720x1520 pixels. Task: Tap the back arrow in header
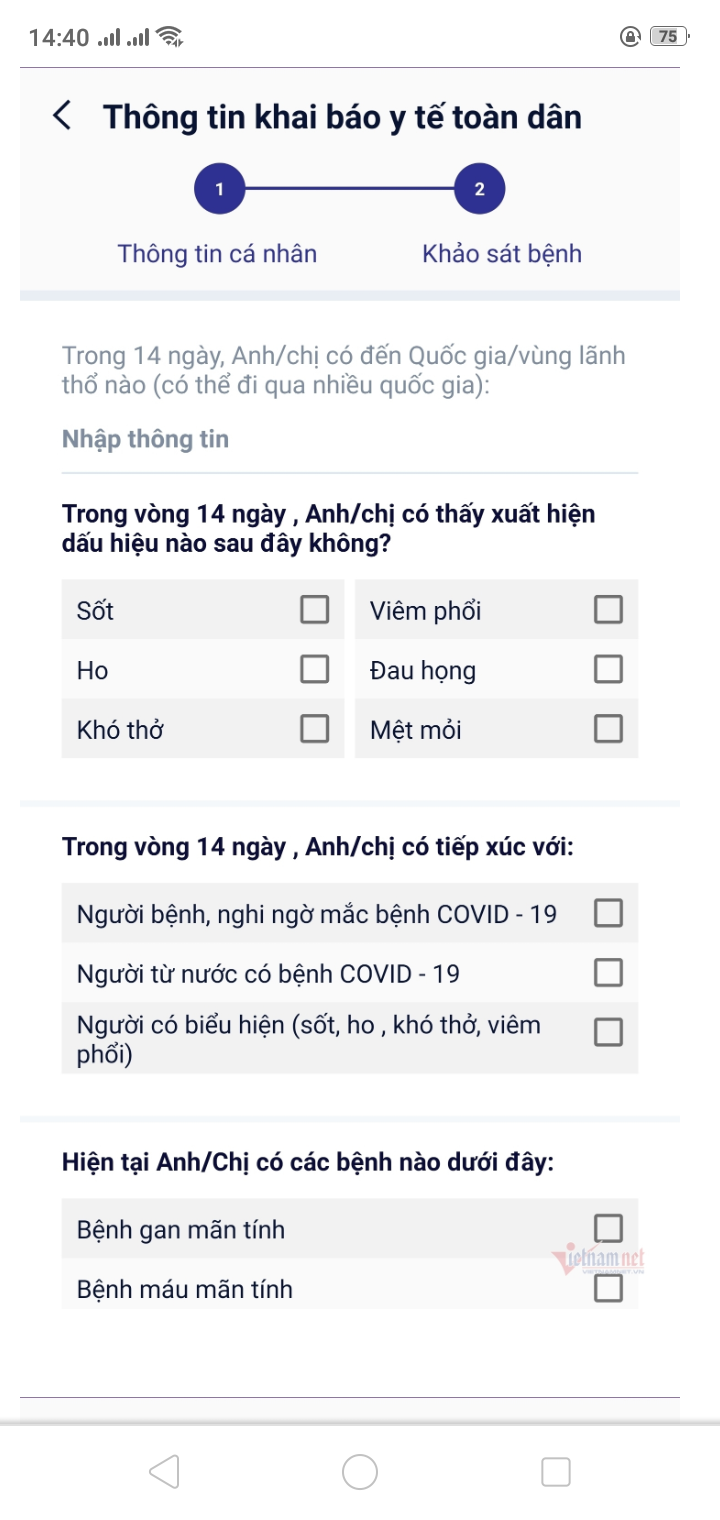[62, 116]
